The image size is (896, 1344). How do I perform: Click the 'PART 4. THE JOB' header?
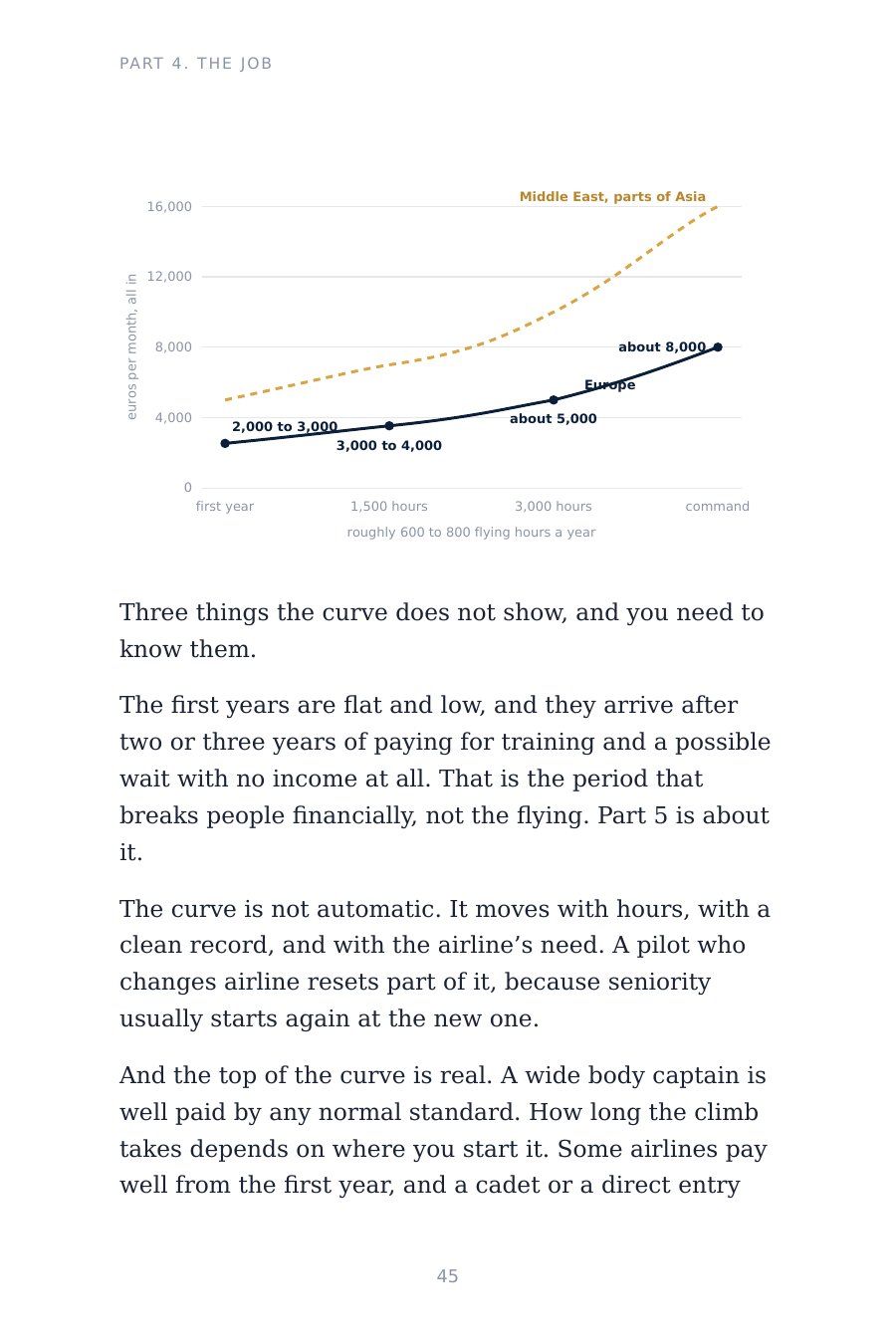click(x=196, y=64)
